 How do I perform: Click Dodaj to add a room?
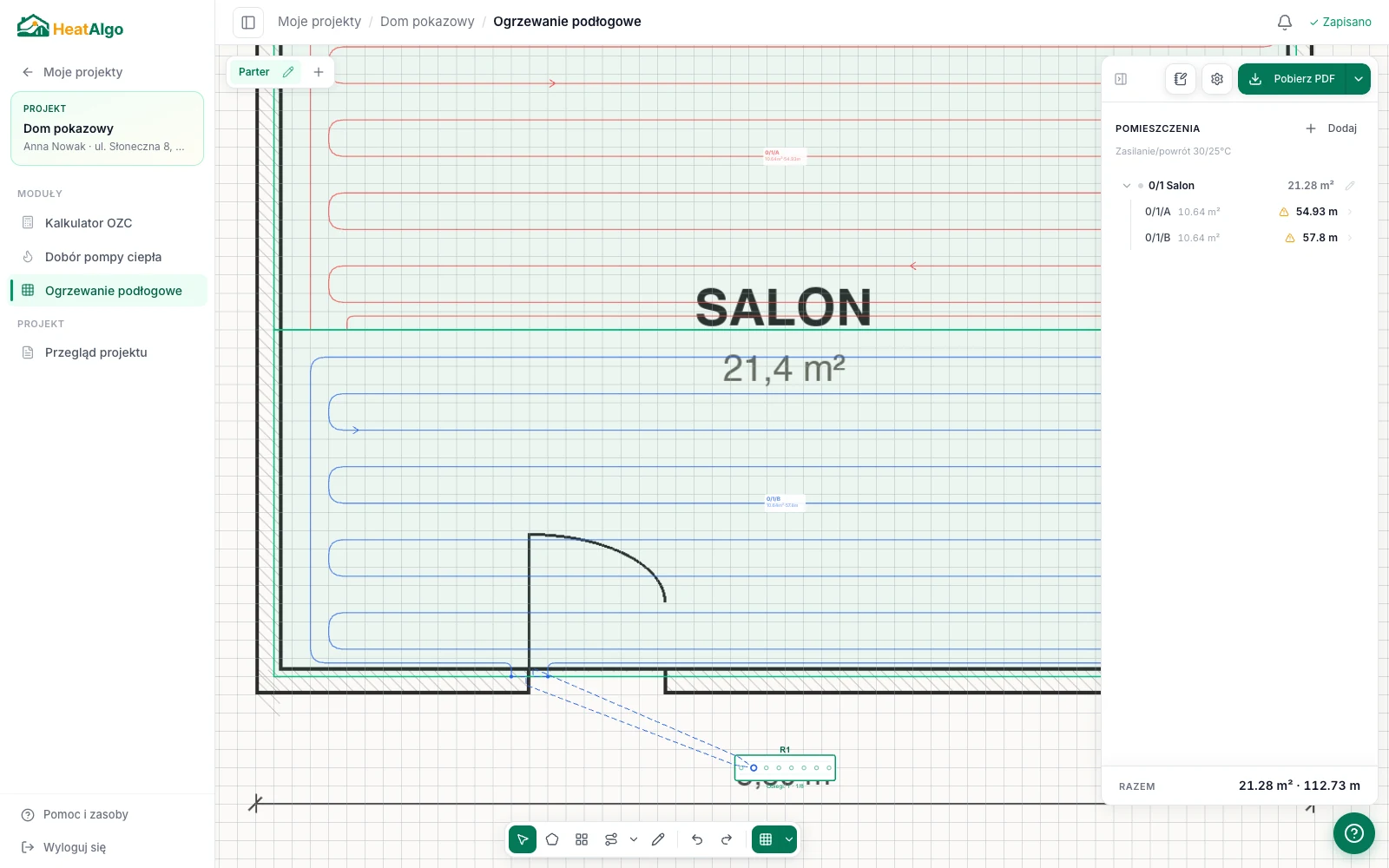point(1332,128)
